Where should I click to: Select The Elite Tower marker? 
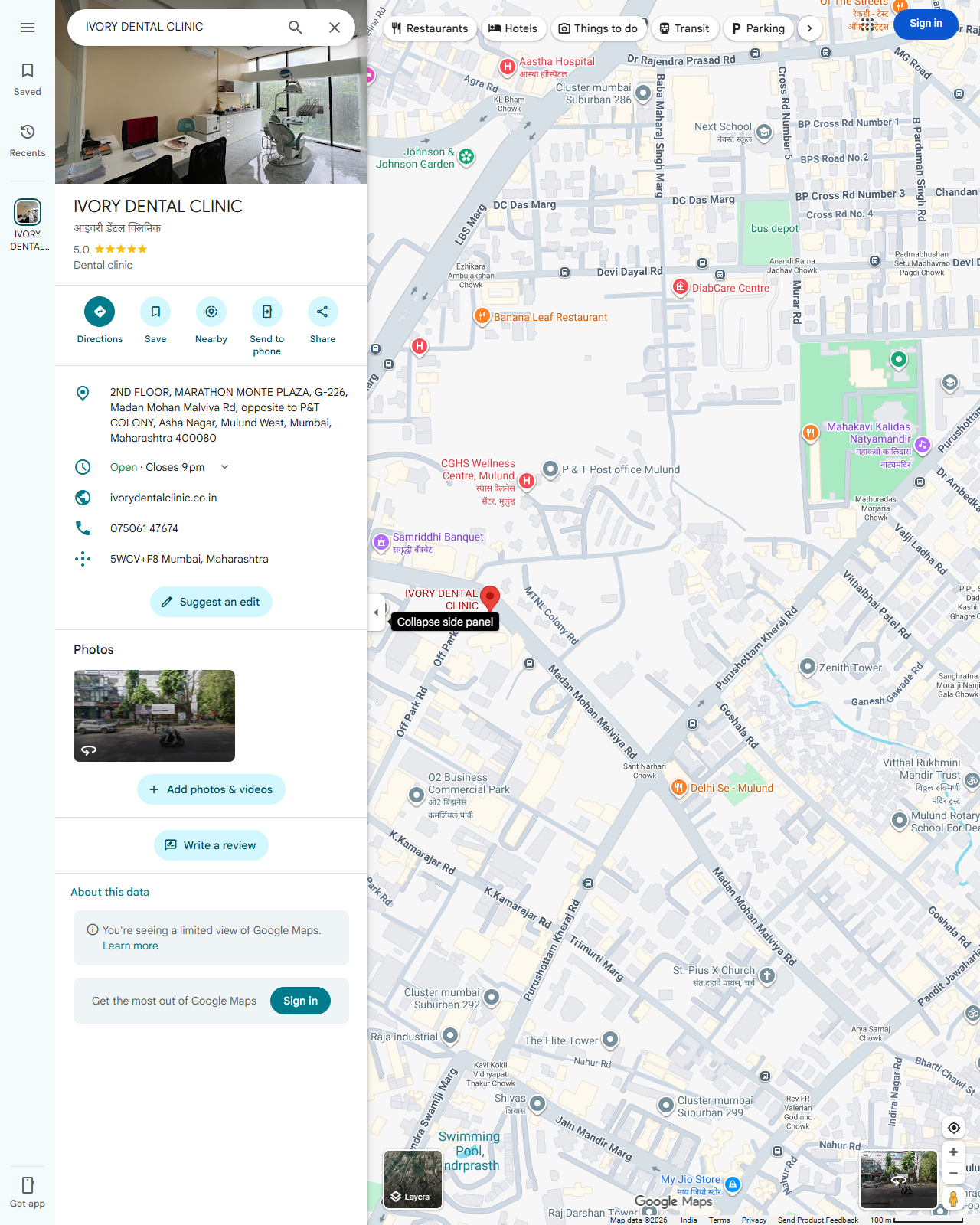(x=610, y=1039)
